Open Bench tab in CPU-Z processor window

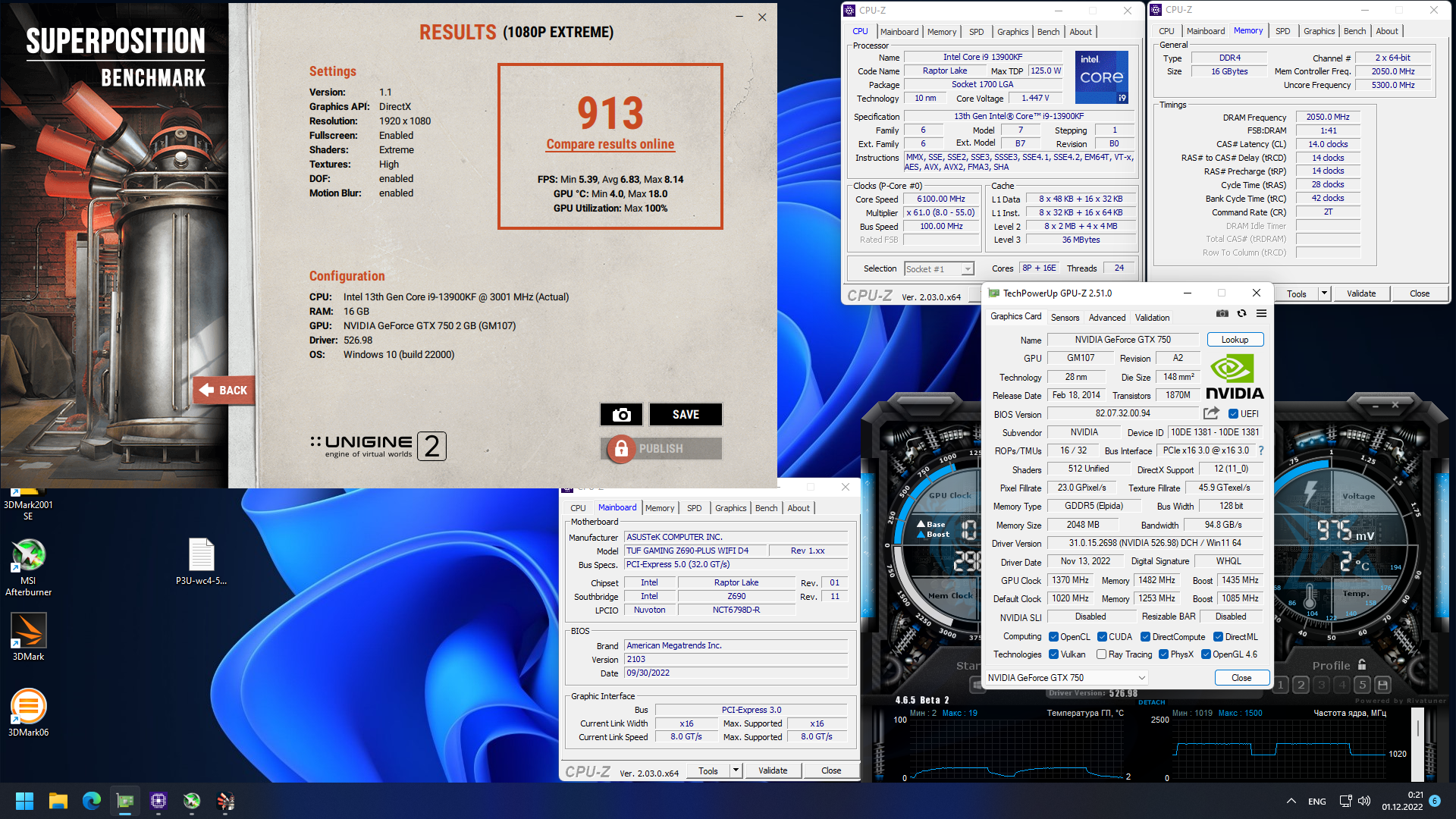1048,32
